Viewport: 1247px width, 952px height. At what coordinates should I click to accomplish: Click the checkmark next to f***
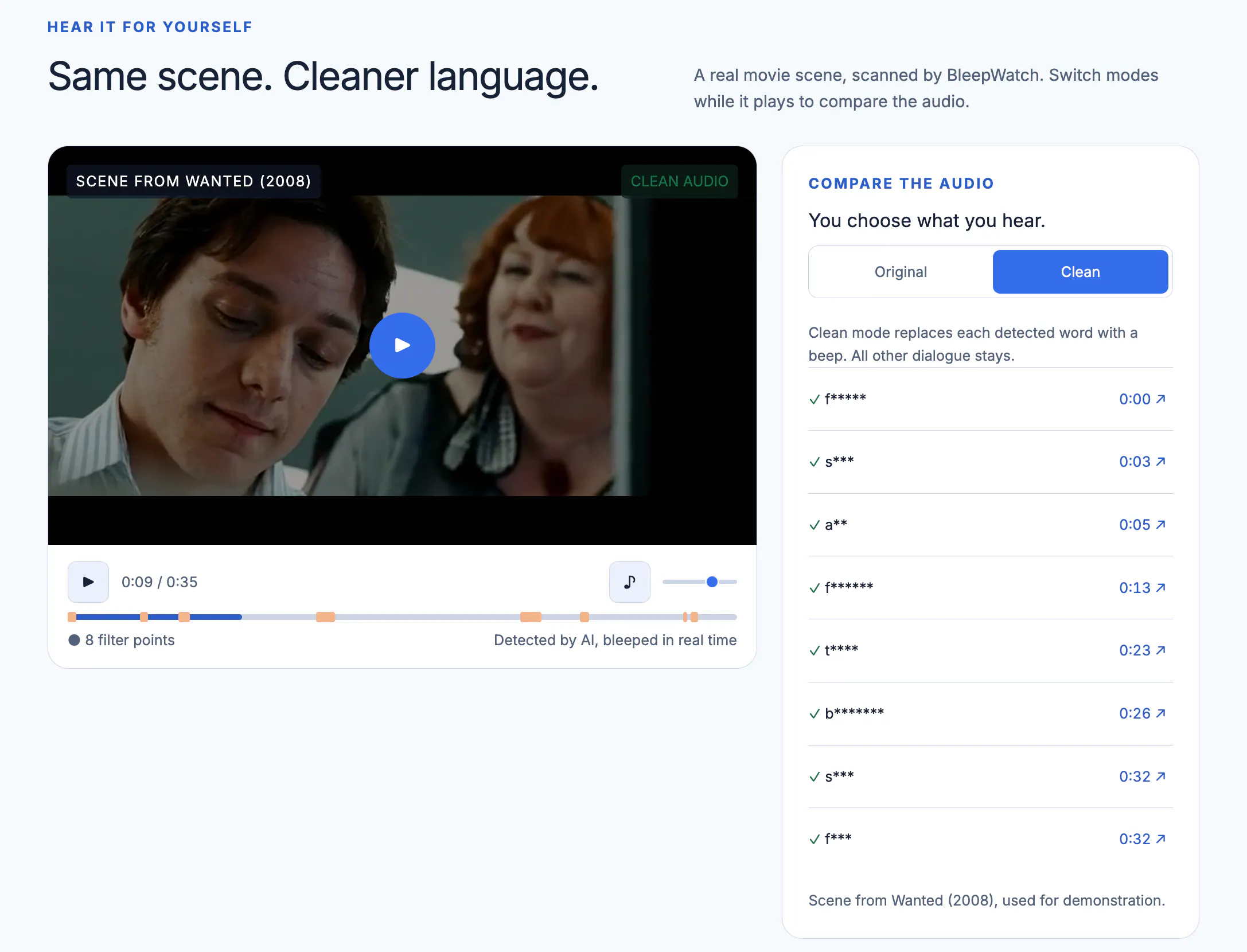(815, 839)
